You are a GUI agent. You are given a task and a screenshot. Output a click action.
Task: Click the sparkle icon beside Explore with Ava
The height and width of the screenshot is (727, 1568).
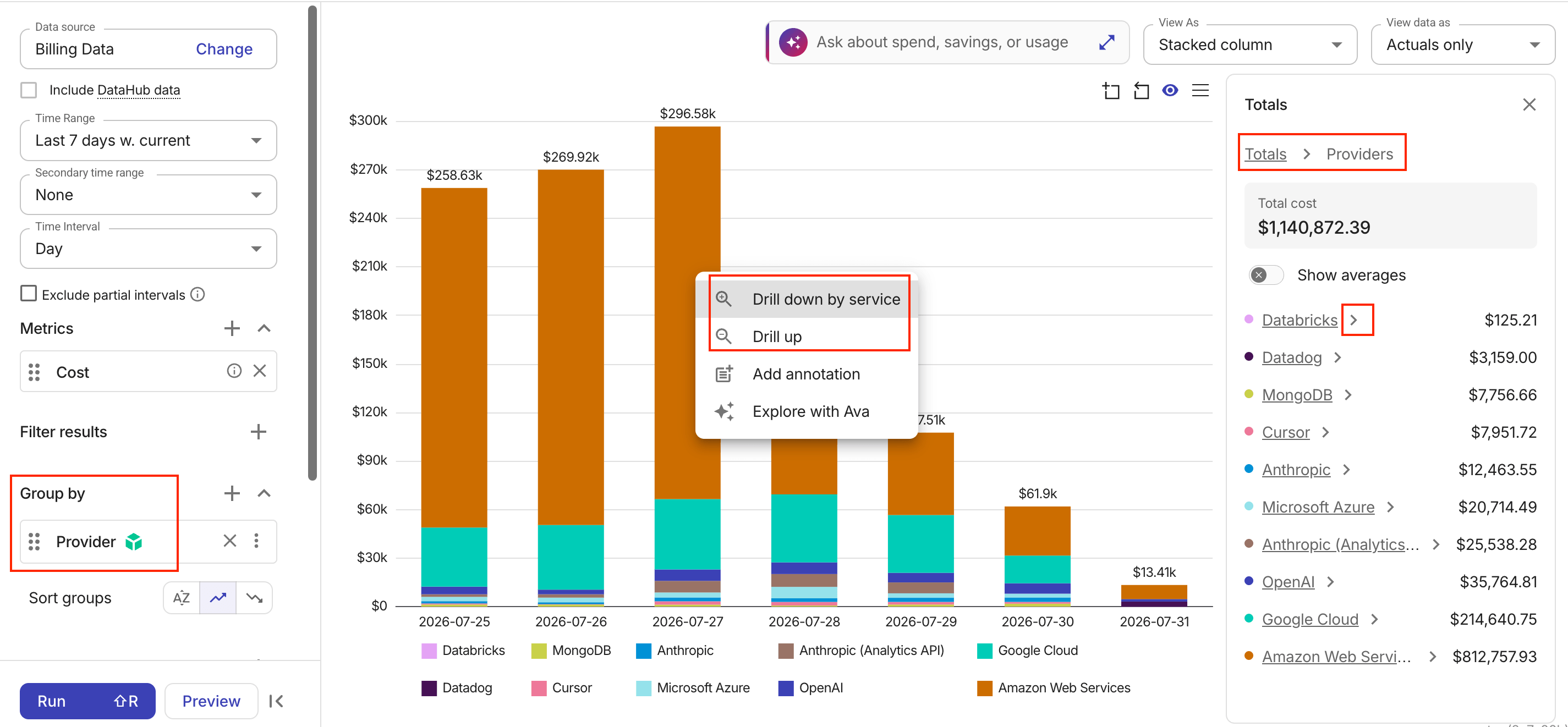(x=723, y=412)
